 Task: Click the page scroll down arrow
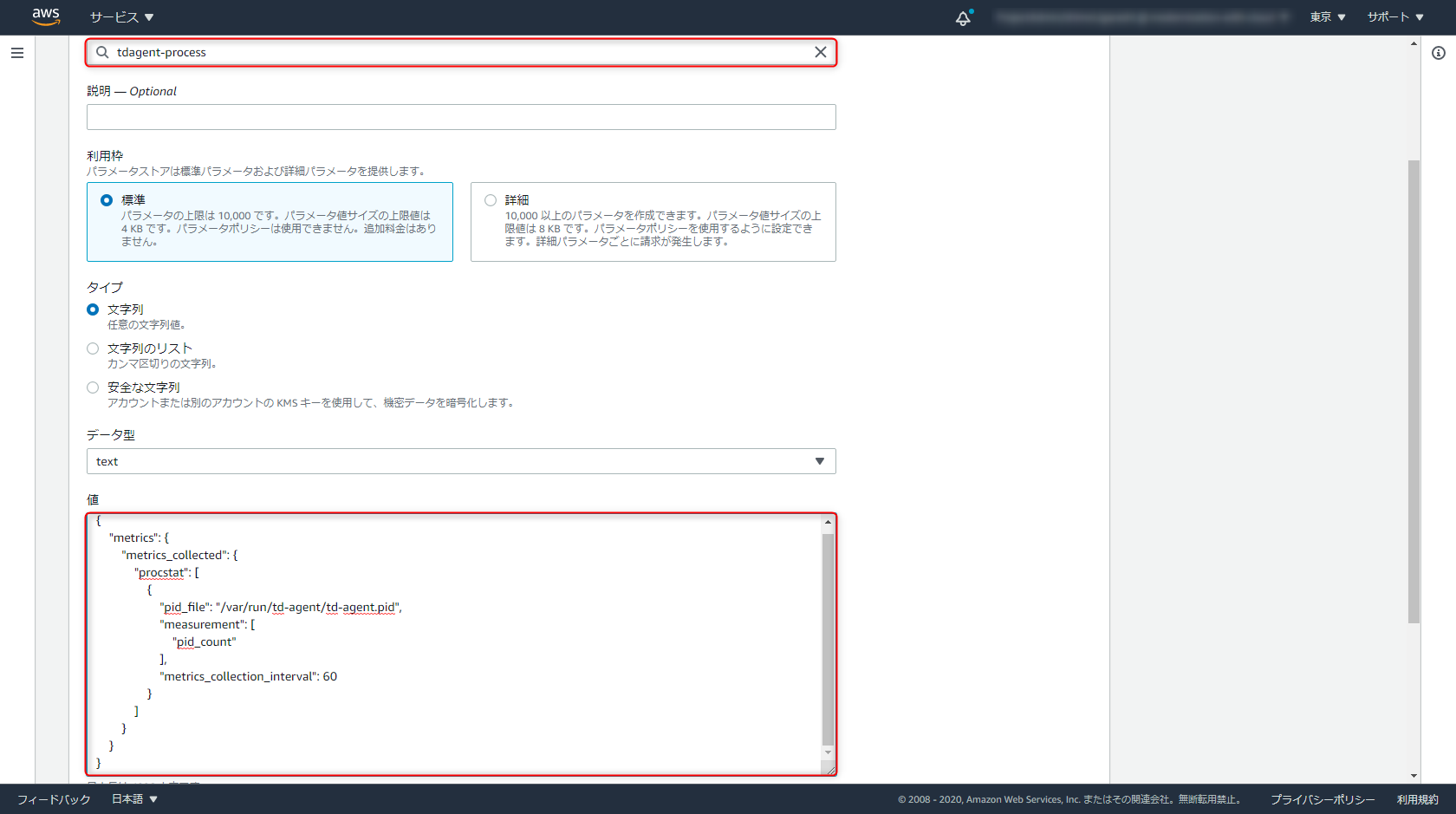tap(1414, 776)
